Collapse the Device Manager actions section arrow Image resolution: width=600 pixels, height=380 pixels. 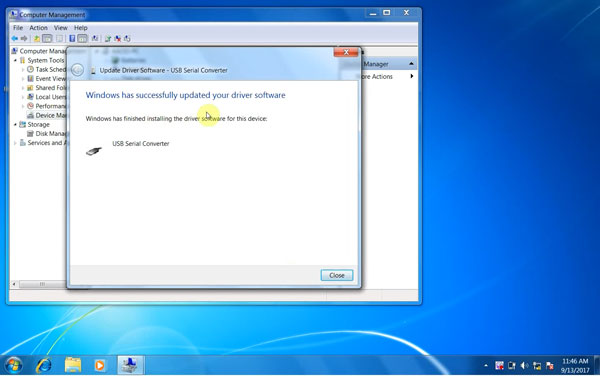tap(411, 64)
